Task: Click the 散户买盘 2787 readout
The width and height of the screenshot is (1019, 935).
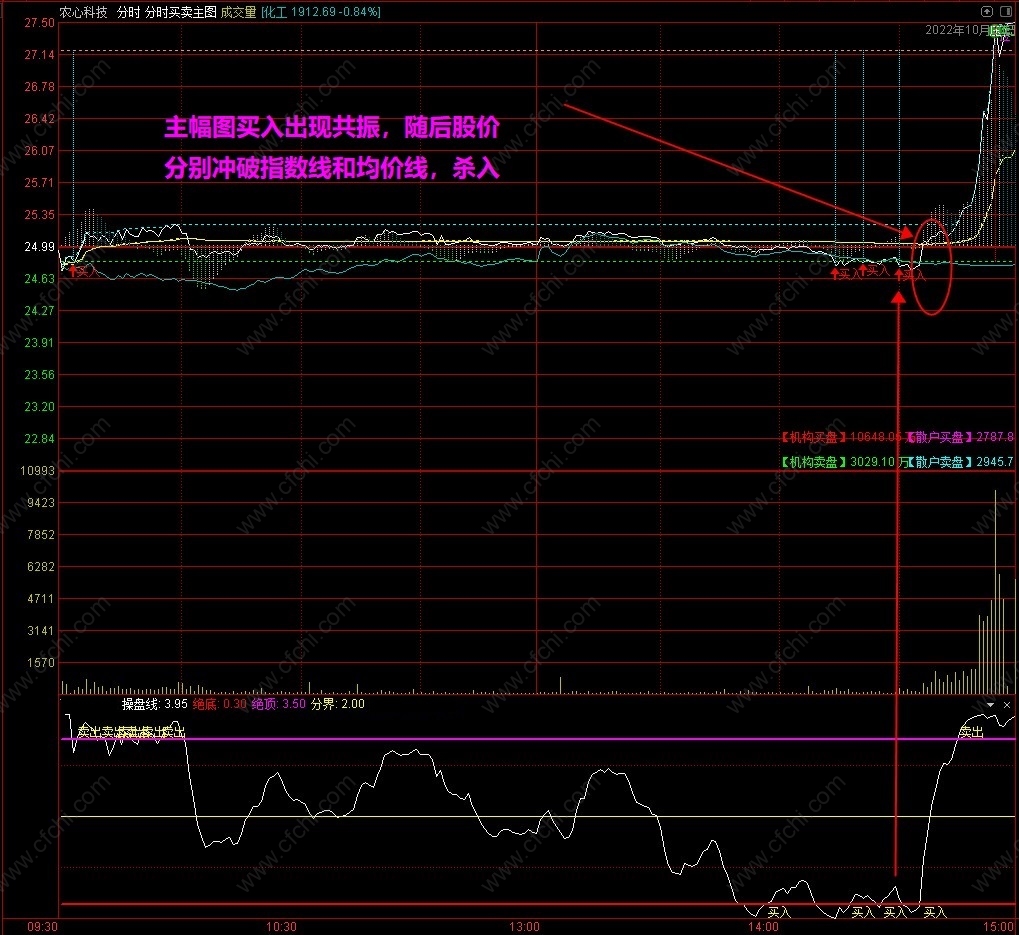Action: (x=960, y=437)
